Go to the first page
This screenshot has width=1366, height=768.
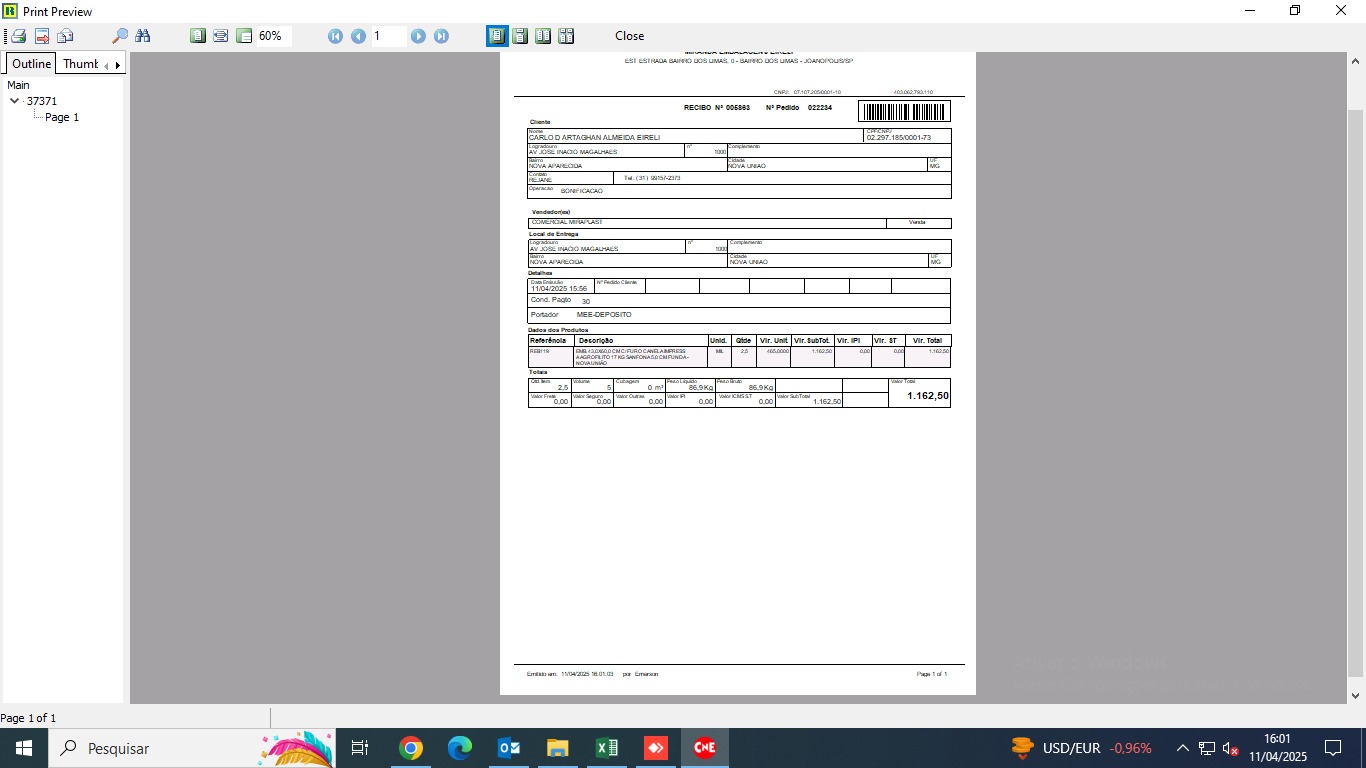[x=335, y=36]
